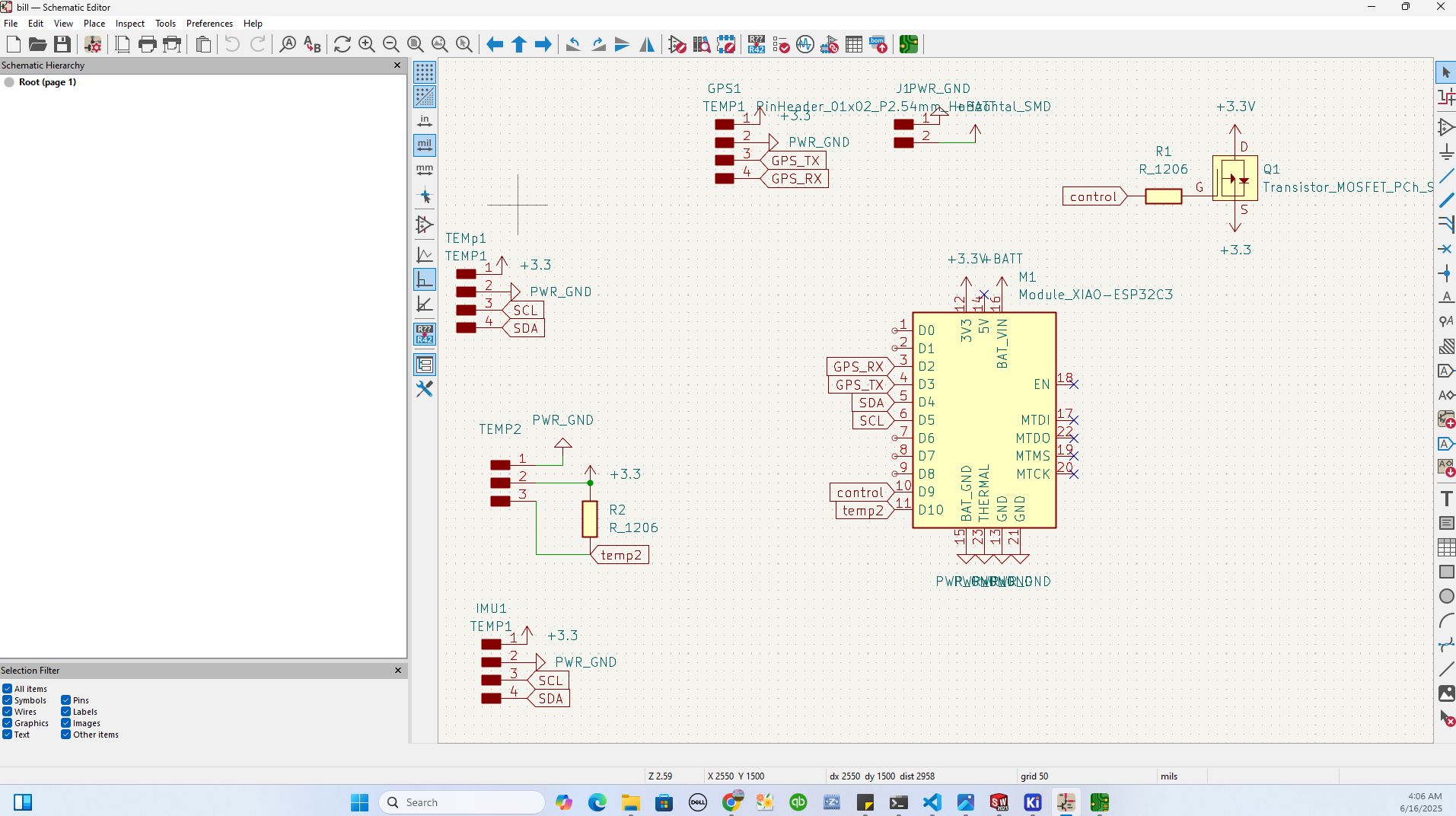Image resolution: width=1456 pixels, height=816 pixels.
Task: Click the Print icon
Action: coord(147,44)
